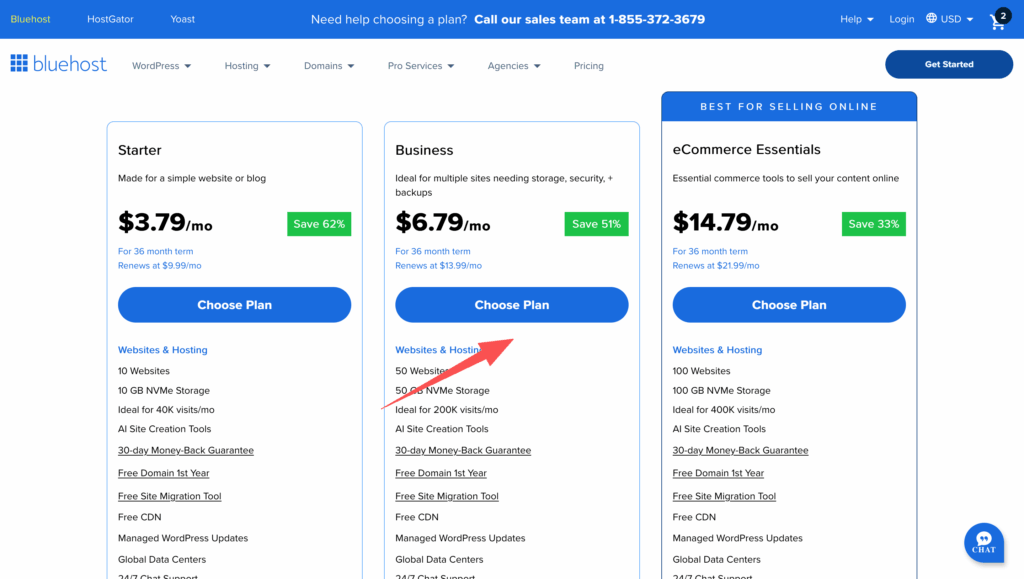1024x579 pixels.
Task: Open the shopping cart icon
Action: [998, 20]
